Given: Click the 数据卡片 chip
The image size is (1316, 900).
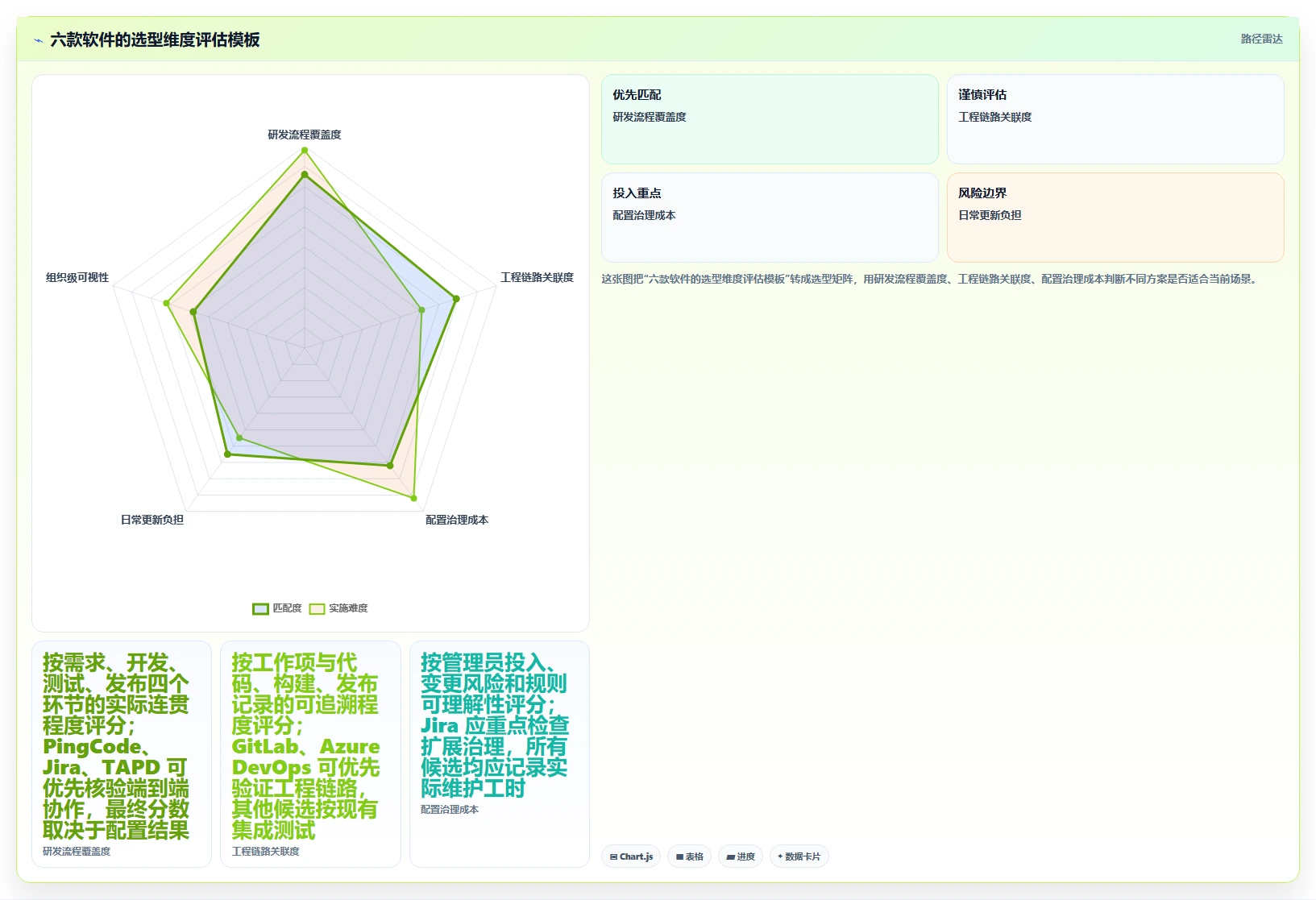Looking at the screenshot, I should pyautogui.click(x=799, y=856).
